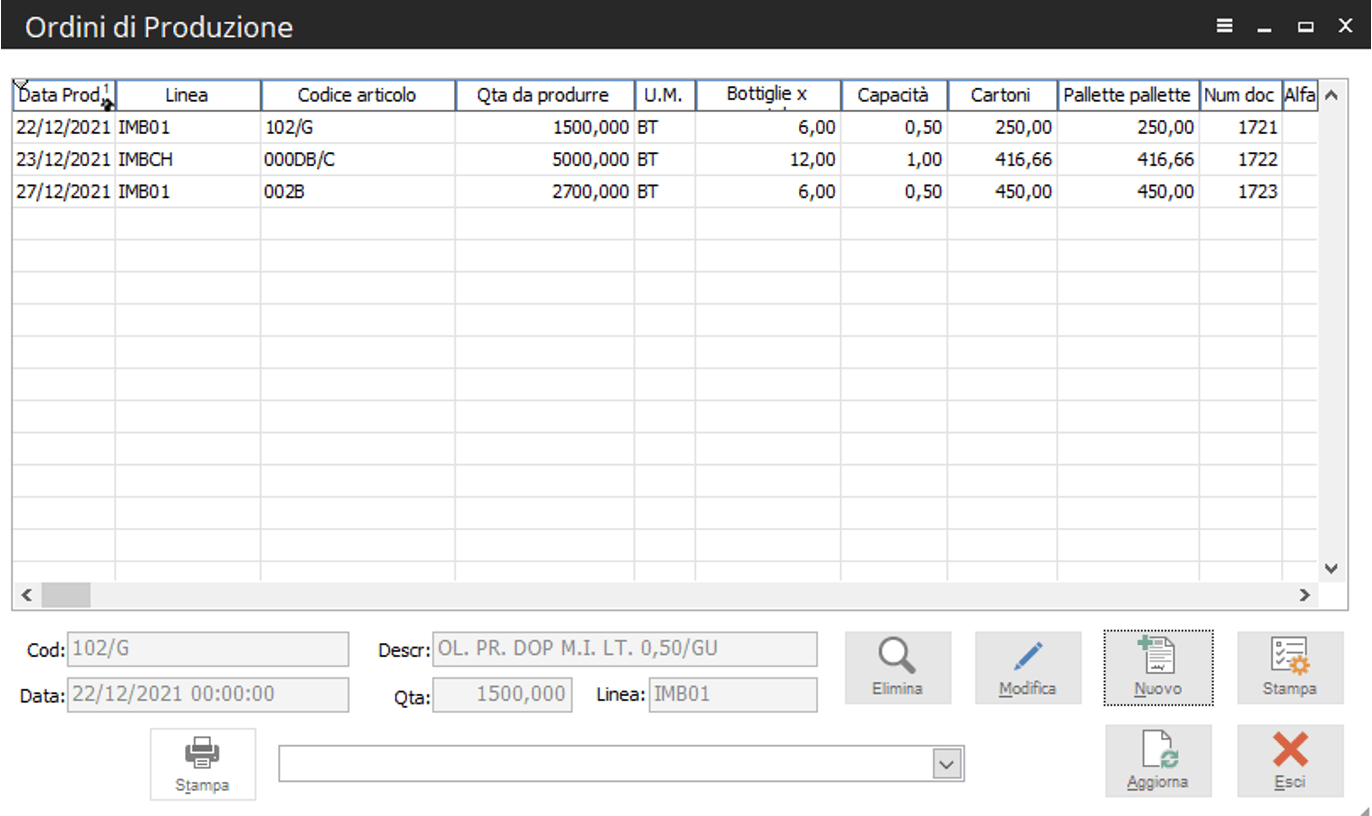Image resolution: width=1372 pixels, height=816 pixels.
Task: Click the Pallette pallette column header
Action: [1128, 95]
